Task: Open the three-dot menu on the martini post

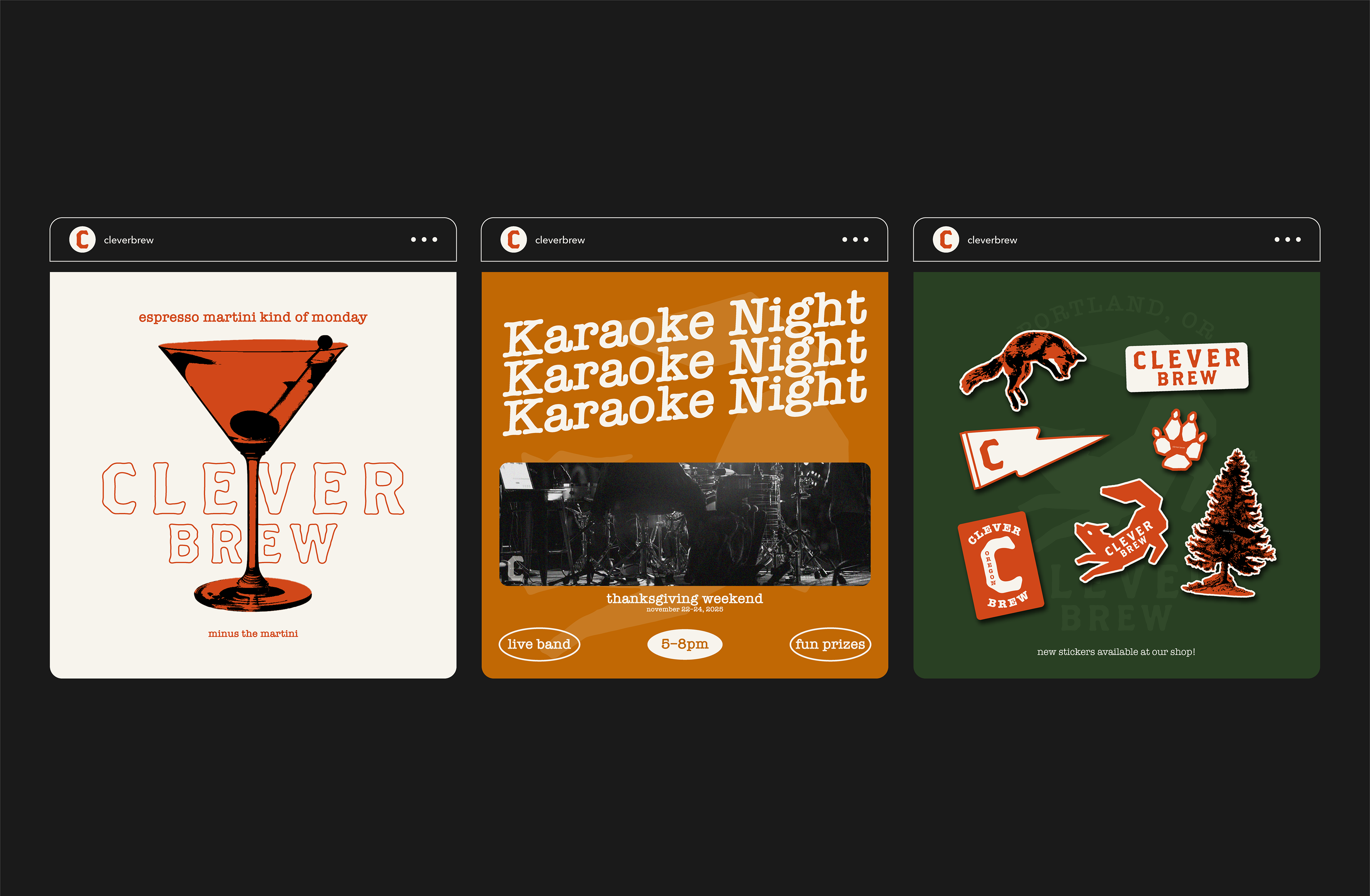Action: (424, 239)
